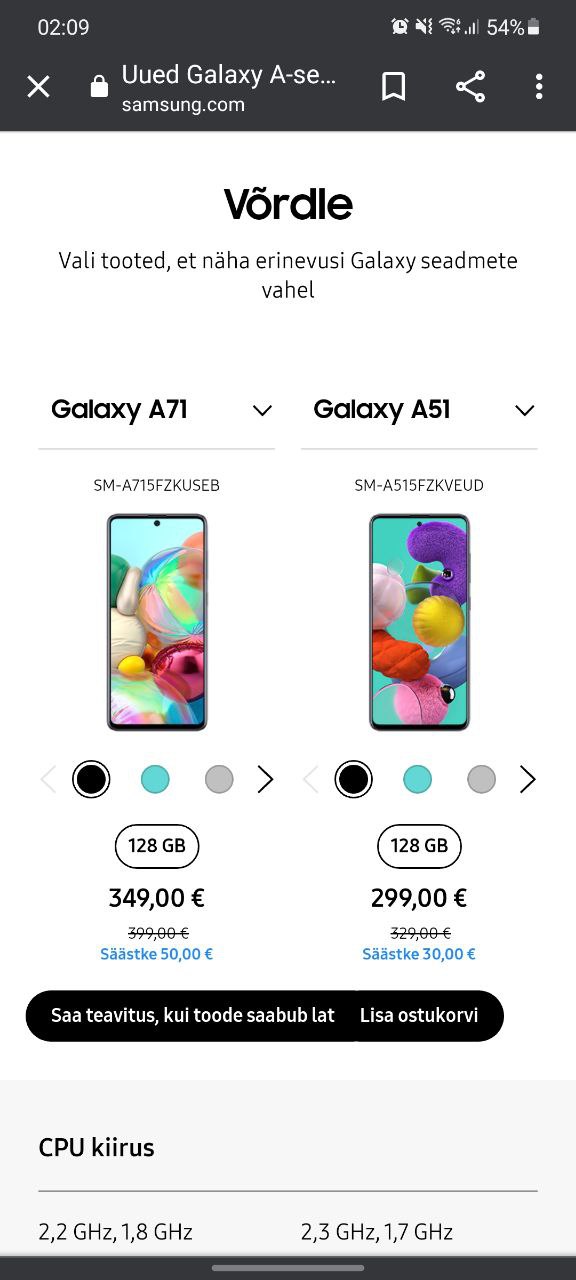
Task: Select black color for Galaxy A71
Action: (x=91, y=779)
